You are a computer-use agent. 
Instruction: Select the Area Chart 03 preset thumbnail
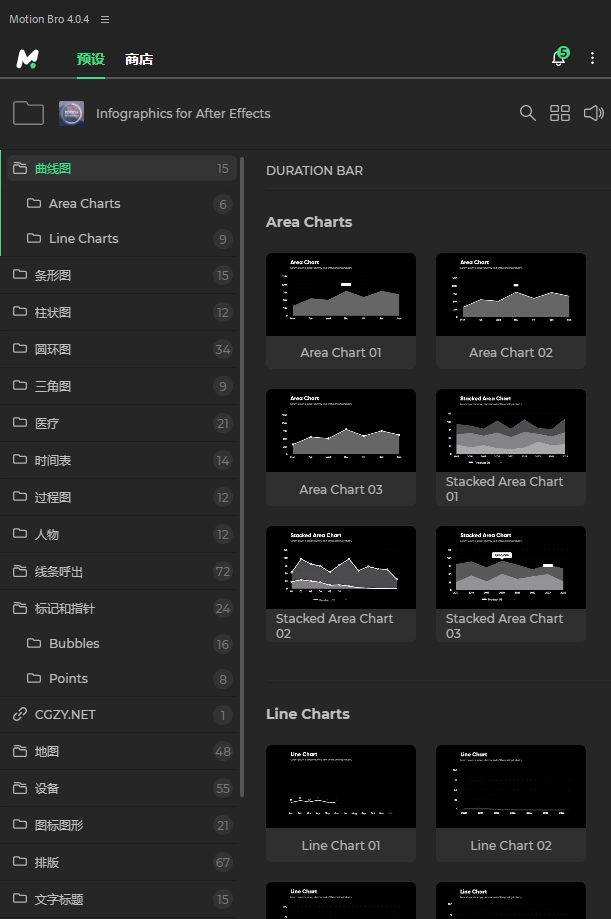coord(341,431)
